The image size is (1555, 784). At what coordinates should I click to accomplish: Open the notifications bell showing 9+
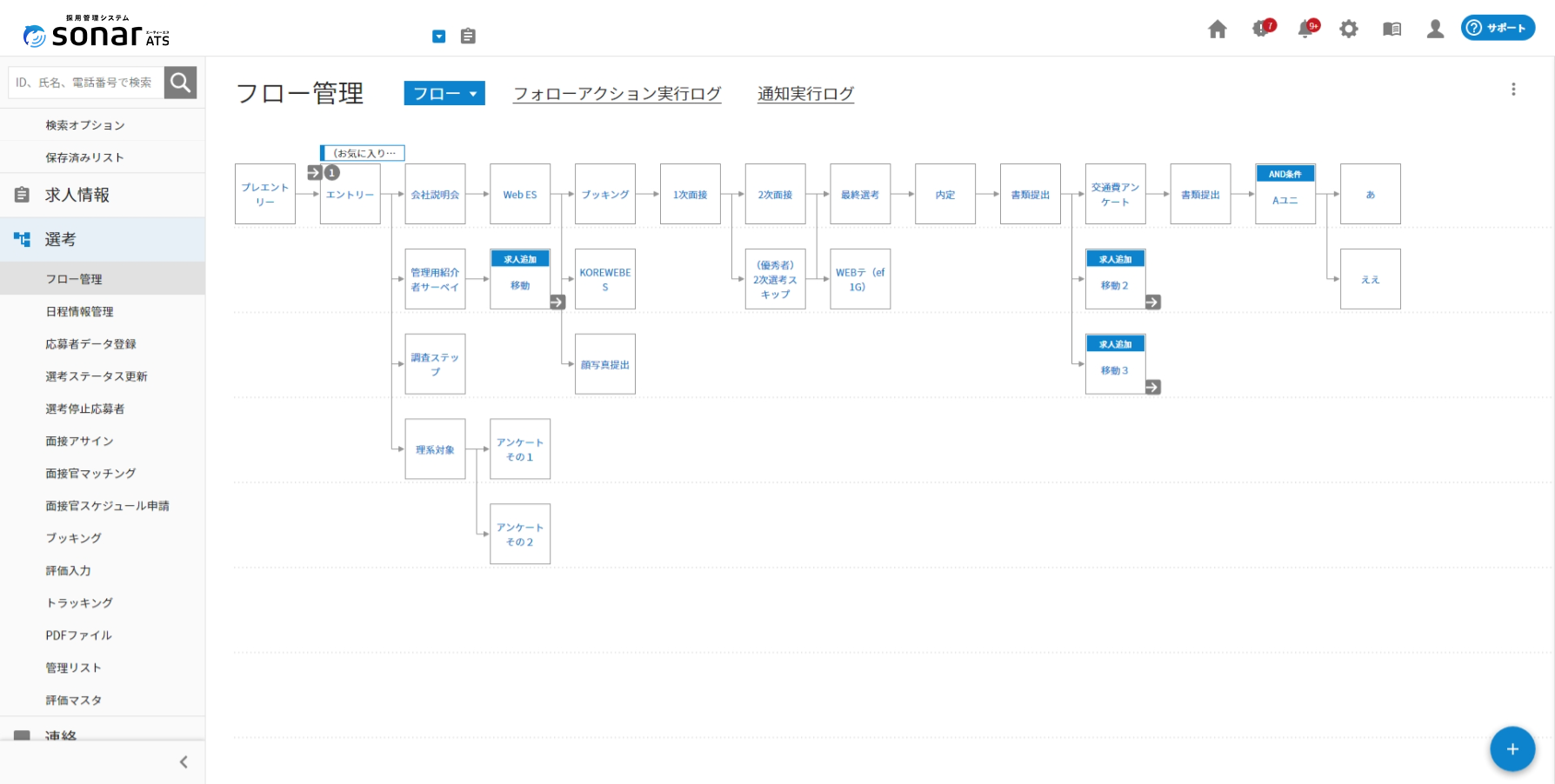click(1306, 29)
